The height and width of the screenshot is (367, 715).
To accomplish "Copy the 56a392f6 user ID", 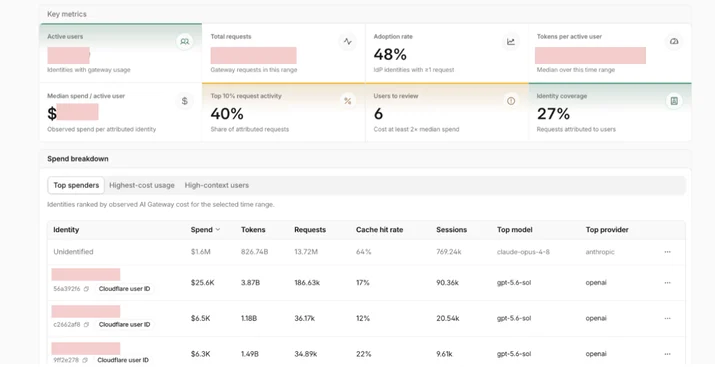I will (x=86, y=289).
